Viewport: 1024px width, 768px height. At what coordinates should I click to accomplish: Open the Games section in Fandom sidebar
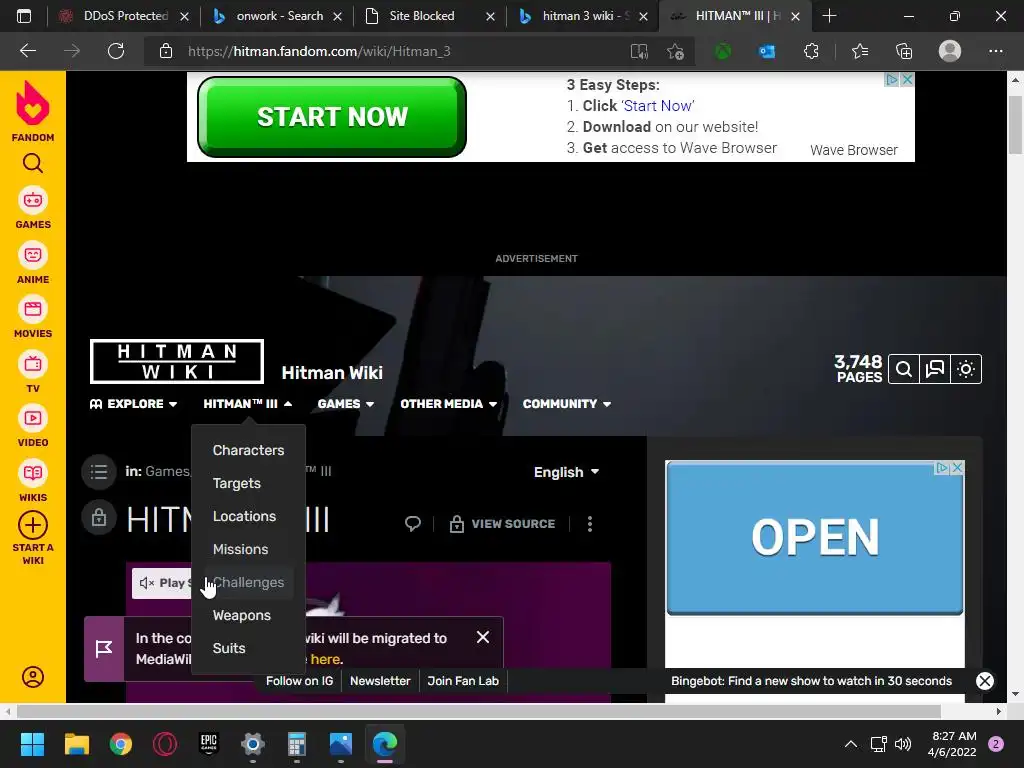click(33, 208)
